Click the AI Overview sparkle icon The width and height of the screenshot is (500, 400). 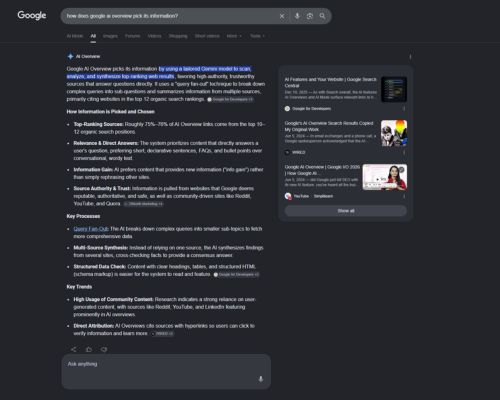[70, 56]
